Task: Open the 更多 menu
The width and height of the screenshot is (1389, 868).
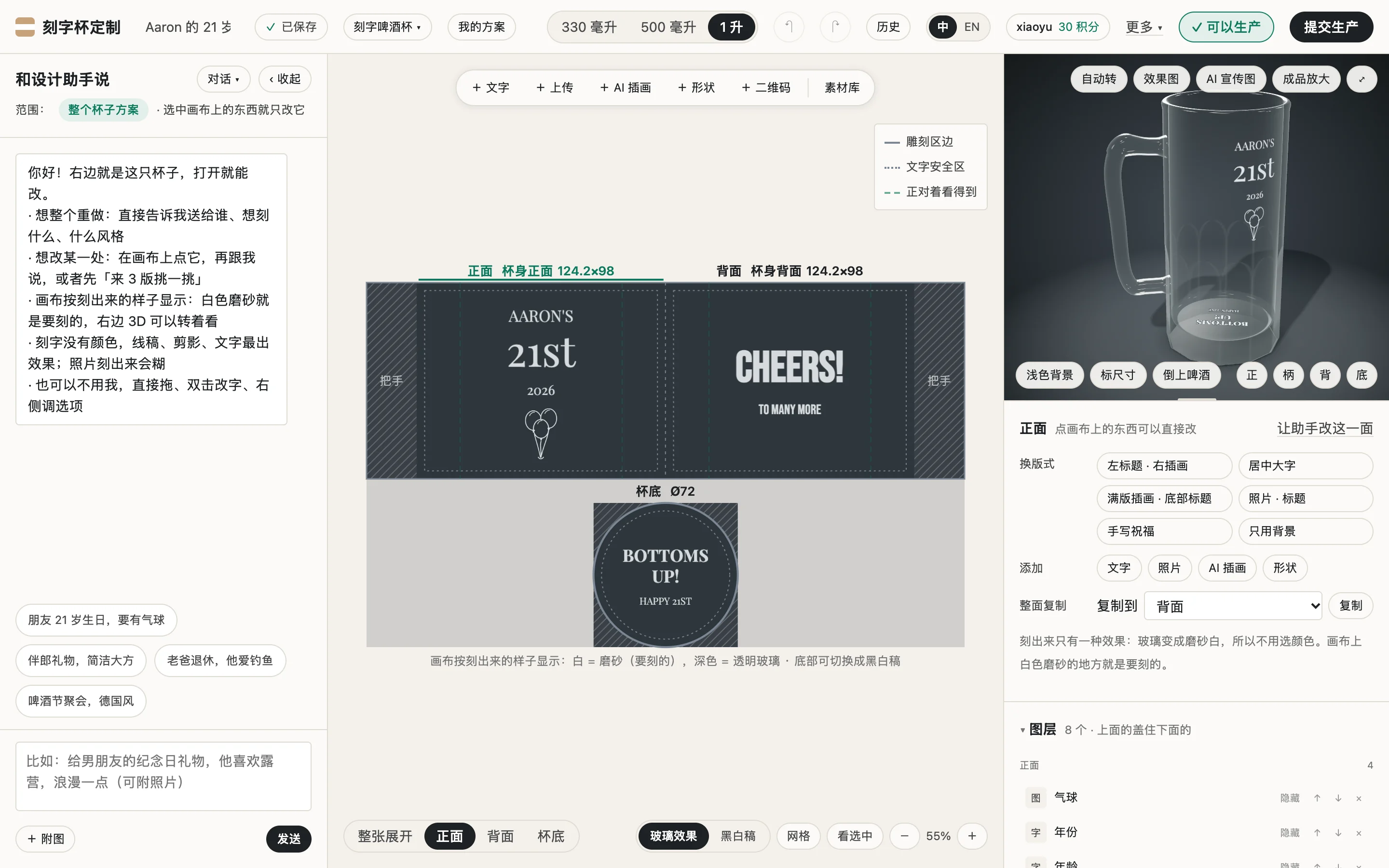Action: [1144, 27]
